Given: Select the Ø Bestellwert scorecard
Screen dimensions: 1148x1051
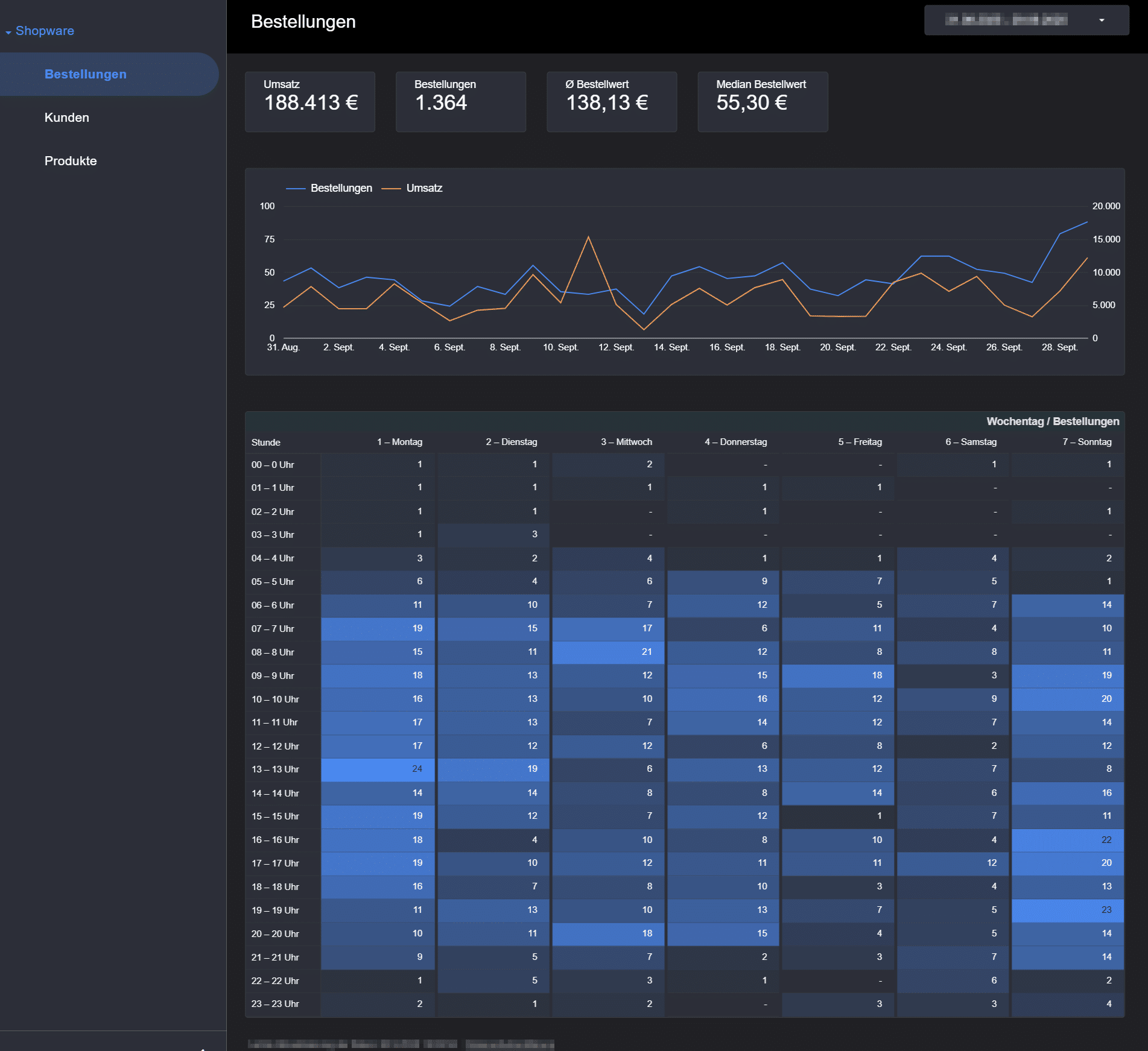Looking at the screenshot, I should point(612,101).
